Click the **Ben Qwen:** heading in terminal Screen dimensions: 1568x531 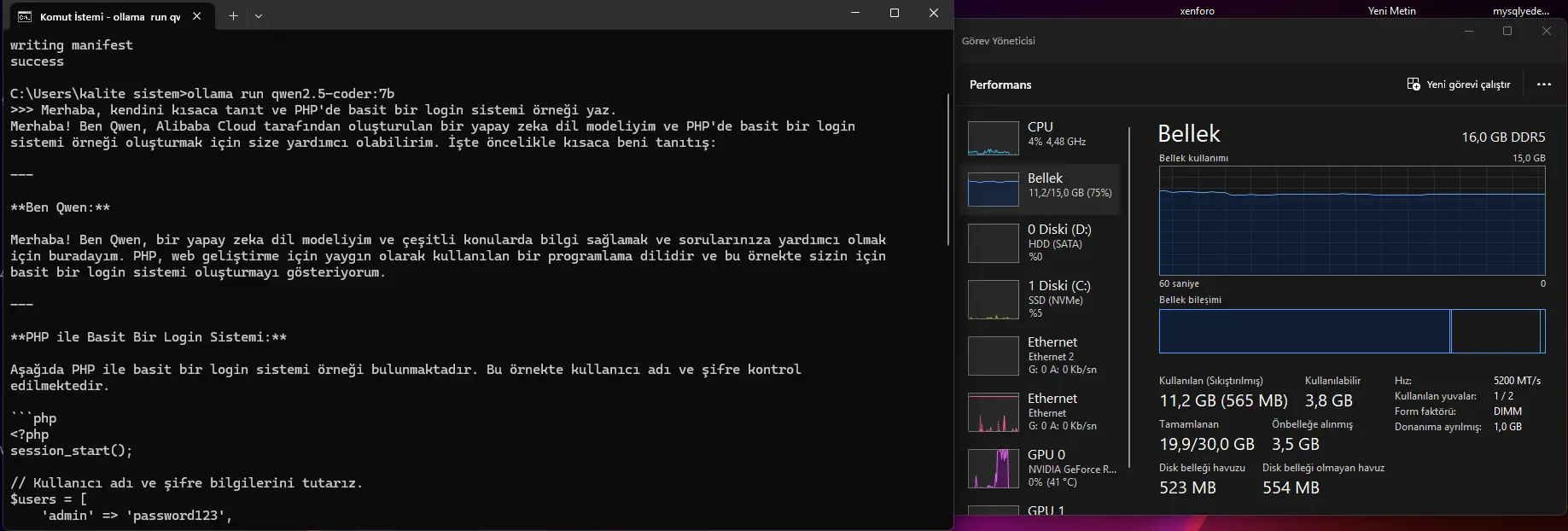[x=60, y=207]
